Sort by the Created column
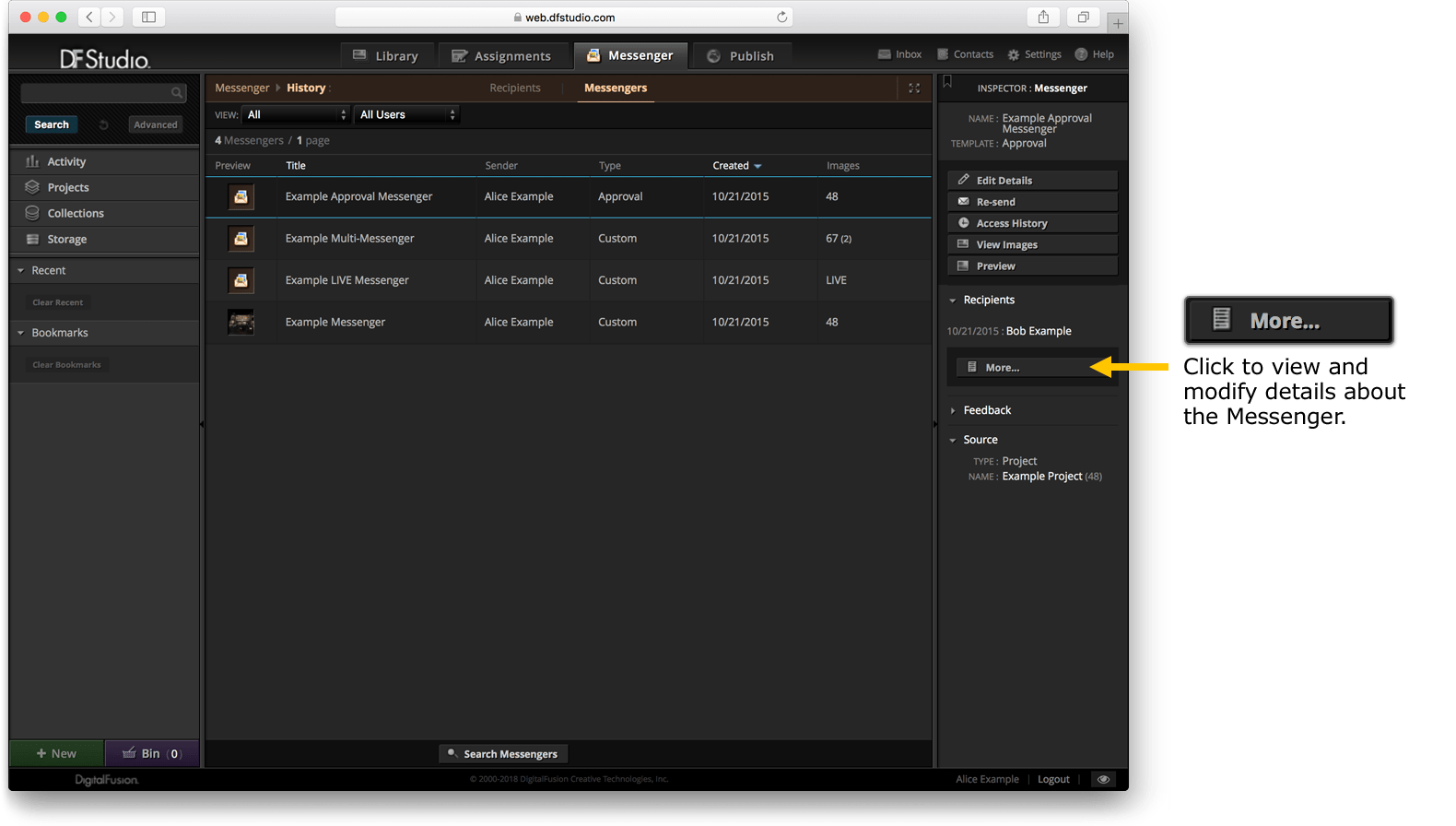The image size is (1456, 826). pos(736,166)
